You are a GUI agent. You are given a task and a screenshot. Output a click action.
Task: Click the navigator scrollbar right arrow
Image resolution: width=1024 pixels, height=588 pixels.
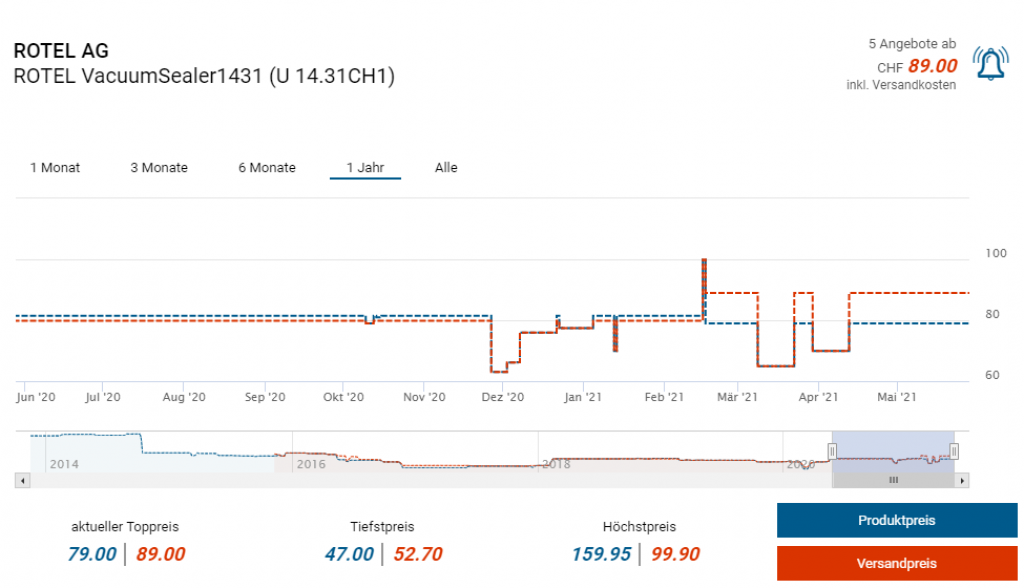(x=962, y=481)
